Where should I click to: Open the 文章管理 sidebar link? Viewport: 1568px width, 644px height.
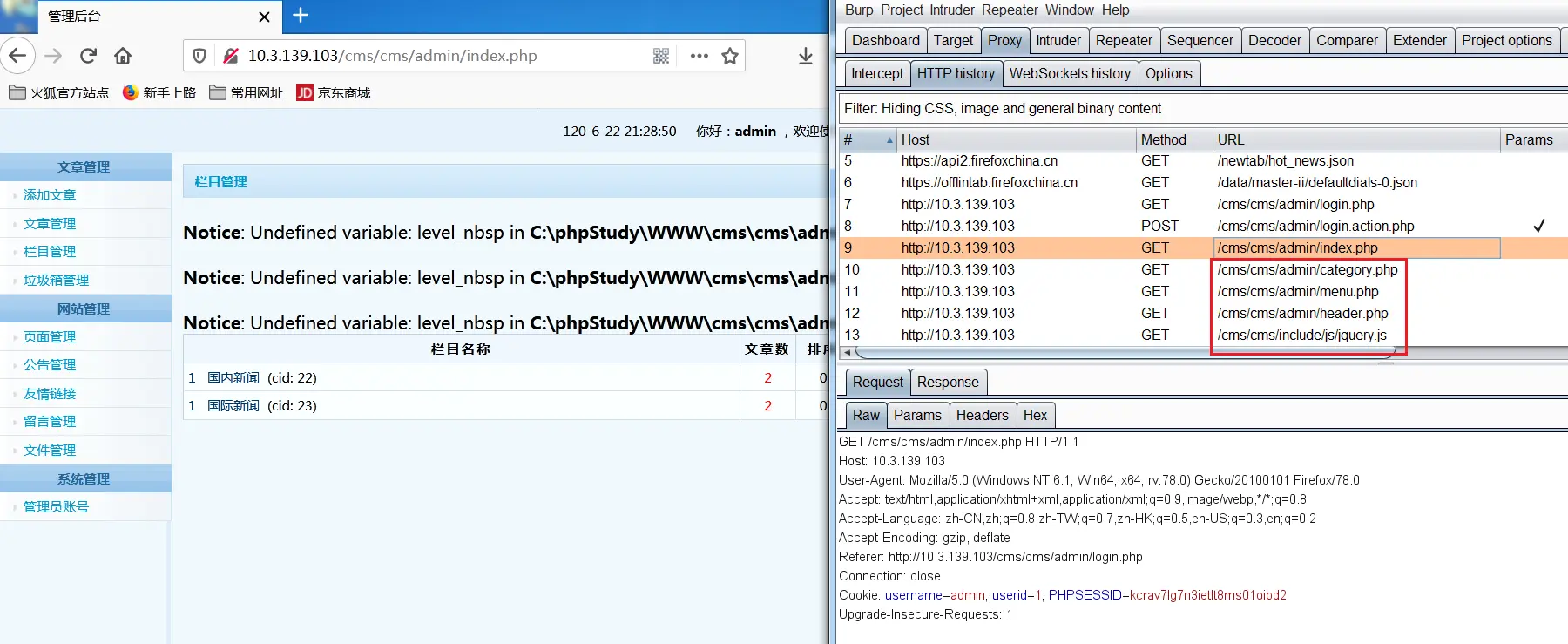(50, 224)
